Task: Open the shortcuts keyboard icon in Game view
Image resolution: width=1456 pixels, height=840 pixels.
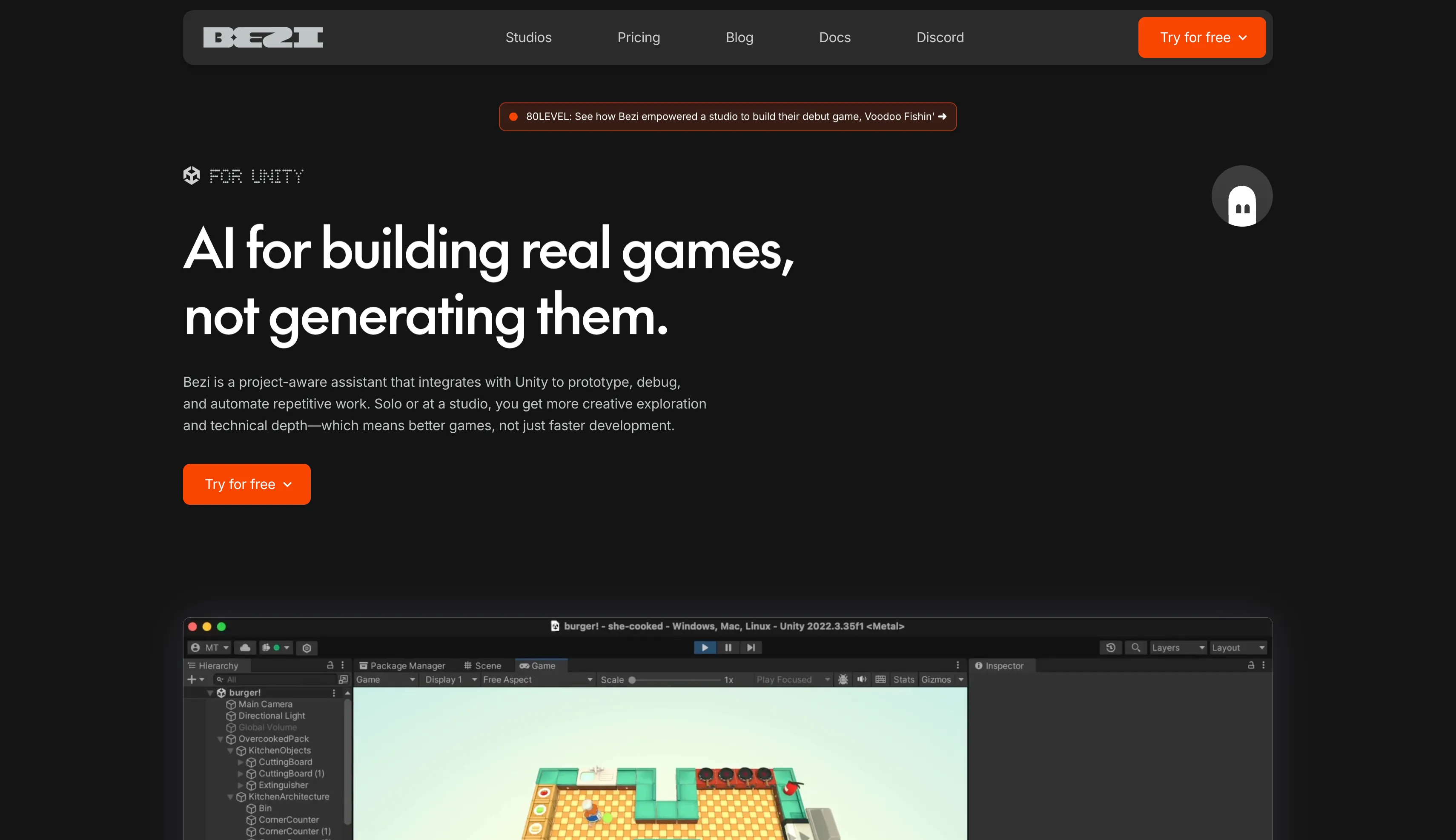Action: coord(880,679)
